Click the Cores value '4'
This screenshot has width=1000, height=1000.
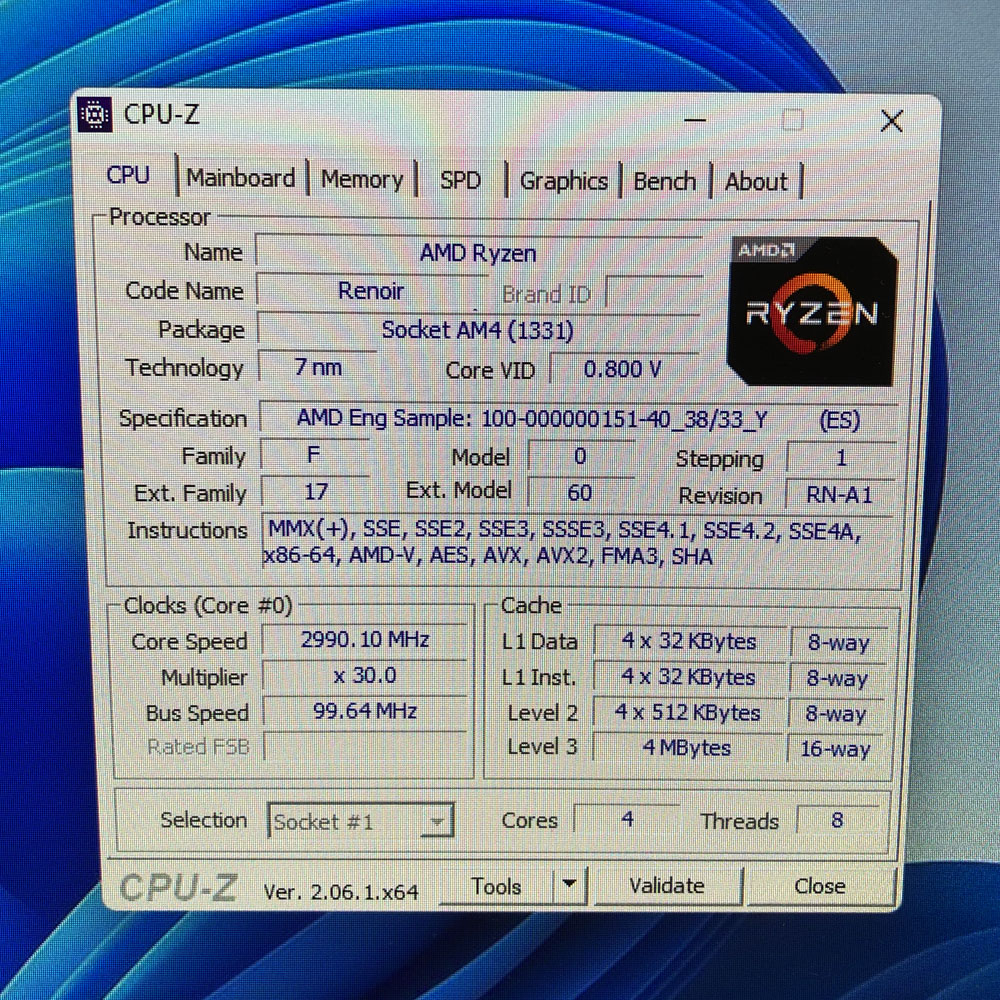628,819
